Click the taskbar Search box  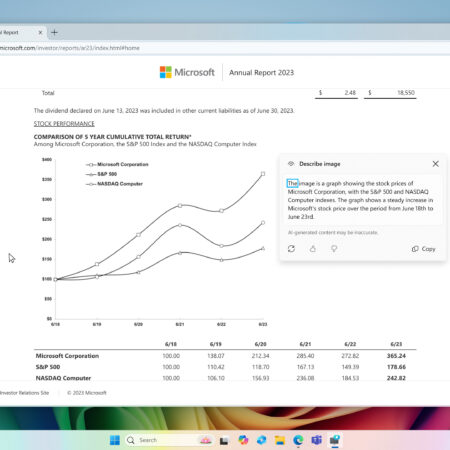(x=169, y=440)
